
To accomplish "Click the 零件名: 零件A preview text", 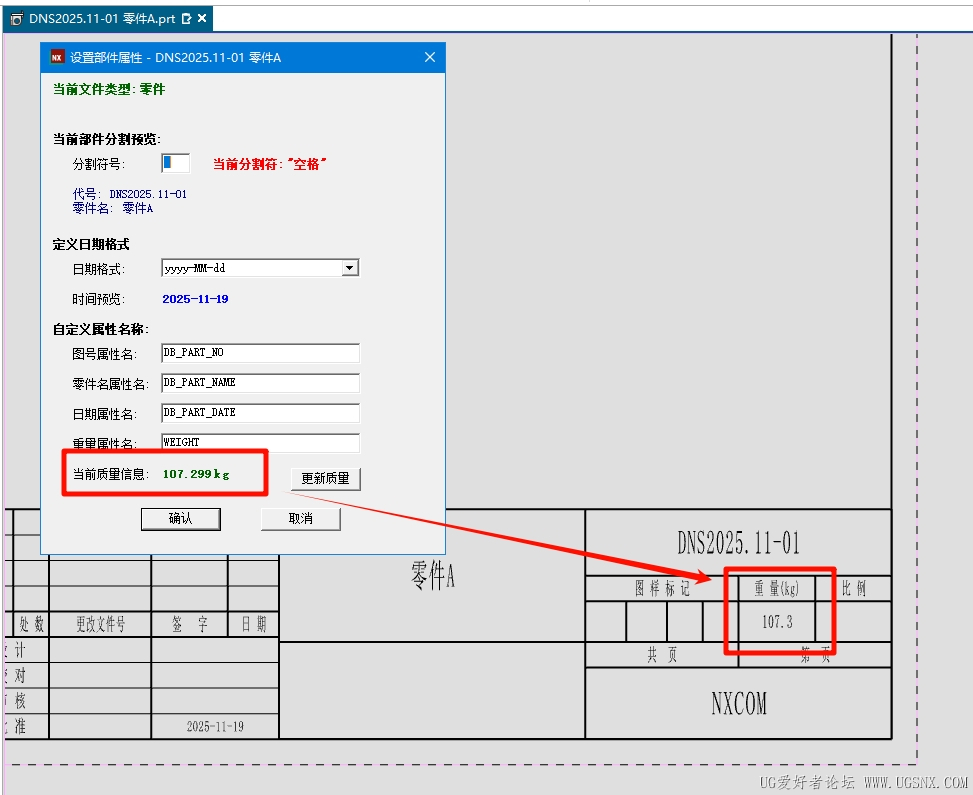I will click(x=113, y=209).
